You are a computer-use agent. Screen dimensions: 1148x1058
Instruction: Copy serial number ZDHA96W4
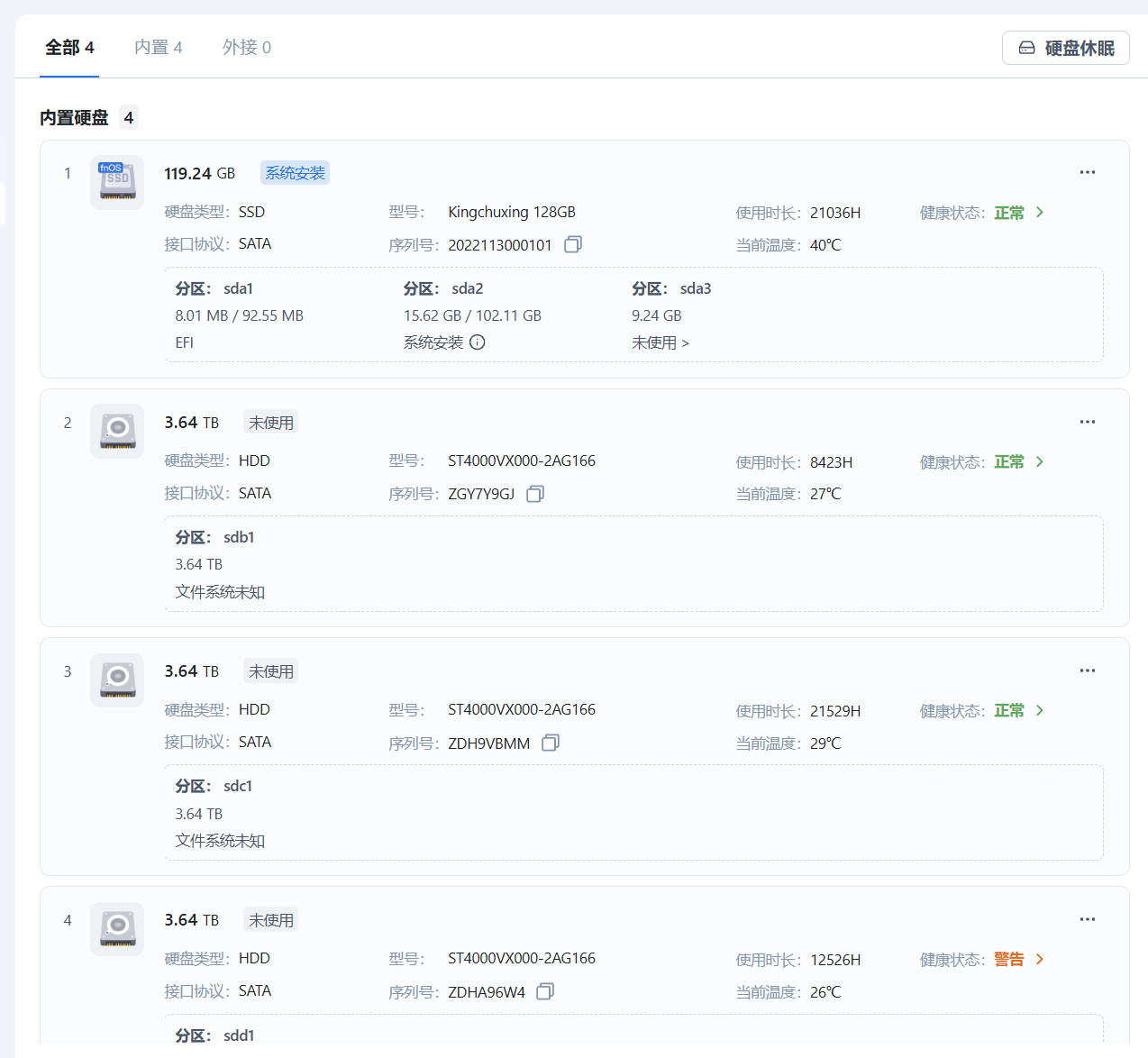[545, 991]
